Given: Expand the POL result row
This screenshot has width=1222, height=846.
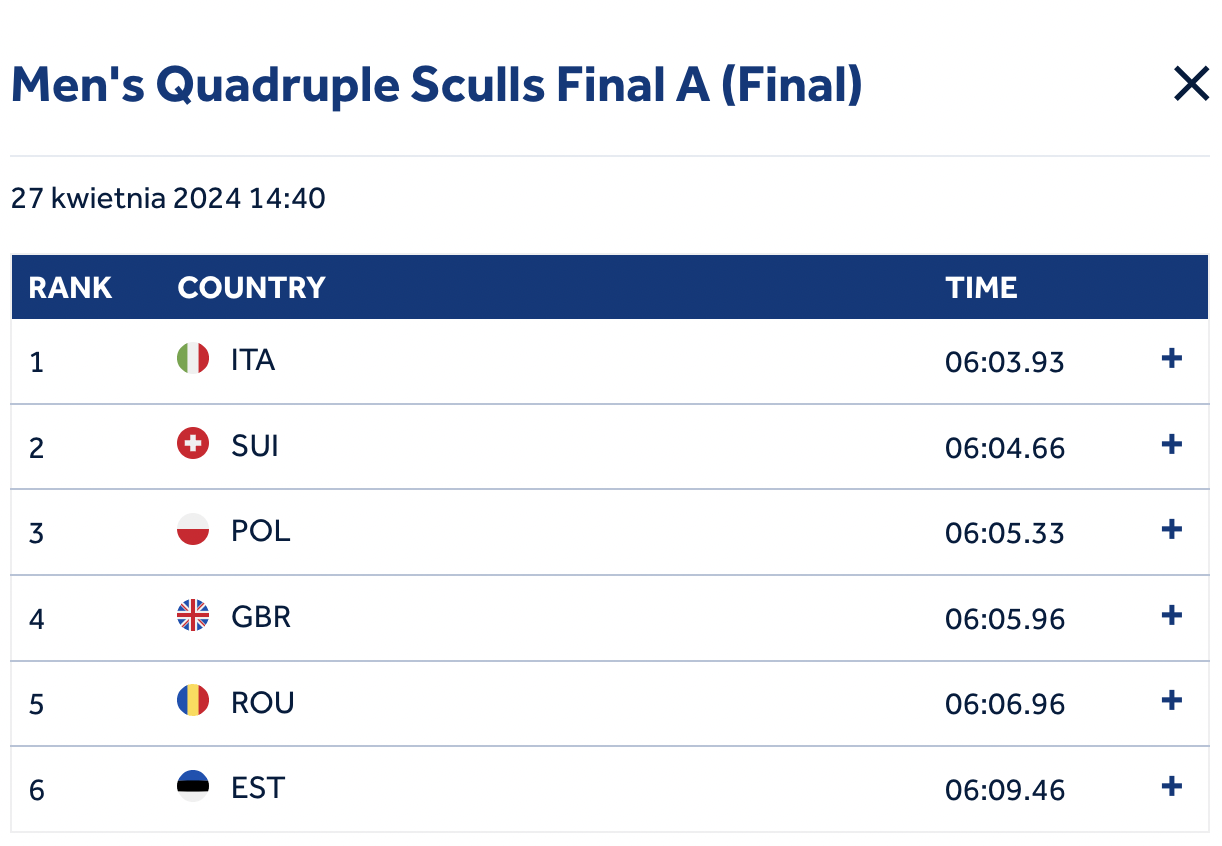Looking at the screenshot, I should [x=1171, y=529].
